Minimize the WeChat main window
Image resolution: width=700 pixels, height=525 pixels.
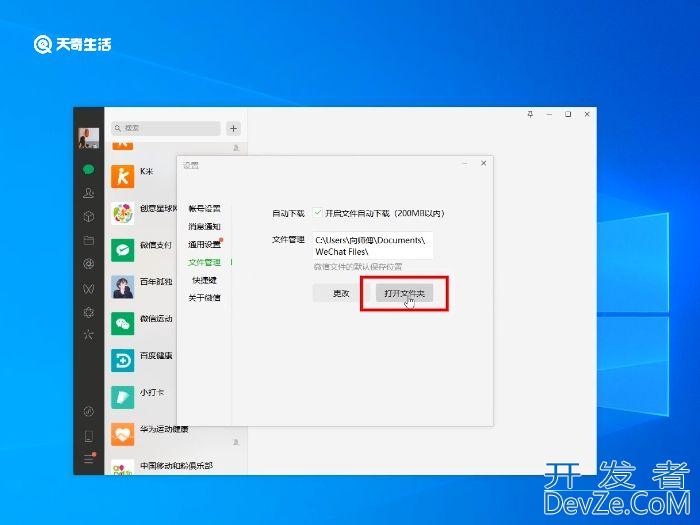[x=549, y=114]
